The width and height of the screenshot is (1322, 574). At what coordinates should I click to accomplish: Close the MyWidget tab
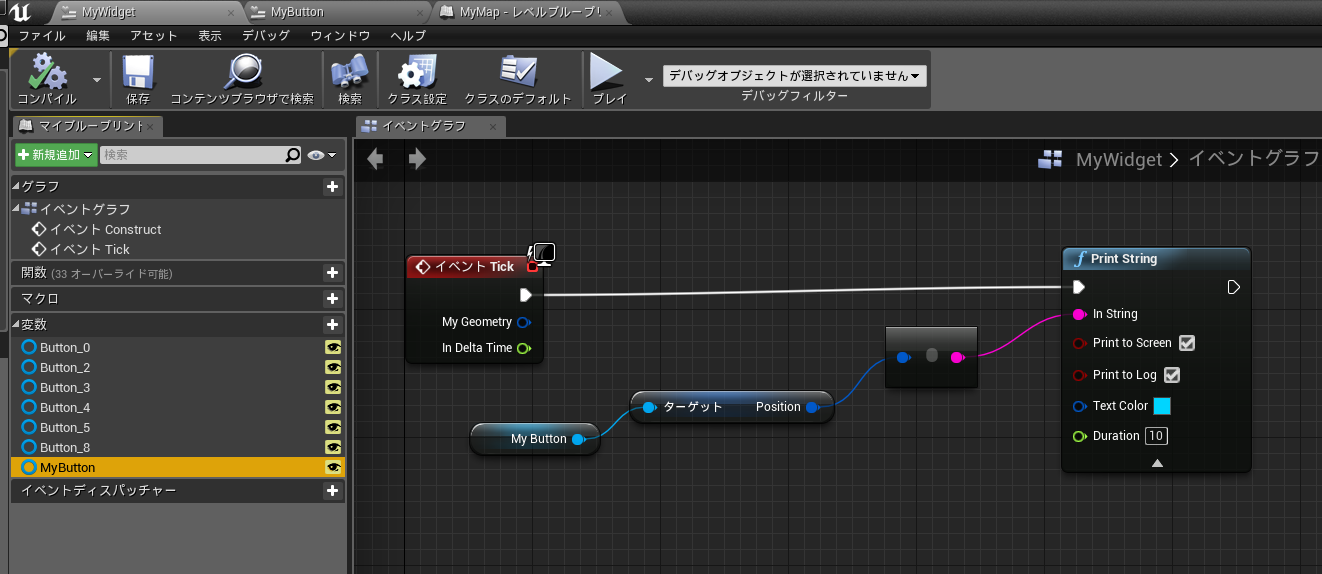pyautogui.click(x=231, y=14)
